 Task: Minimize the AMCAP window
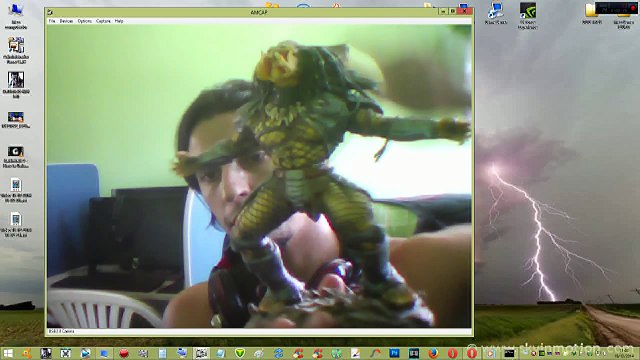coord(443,11)
